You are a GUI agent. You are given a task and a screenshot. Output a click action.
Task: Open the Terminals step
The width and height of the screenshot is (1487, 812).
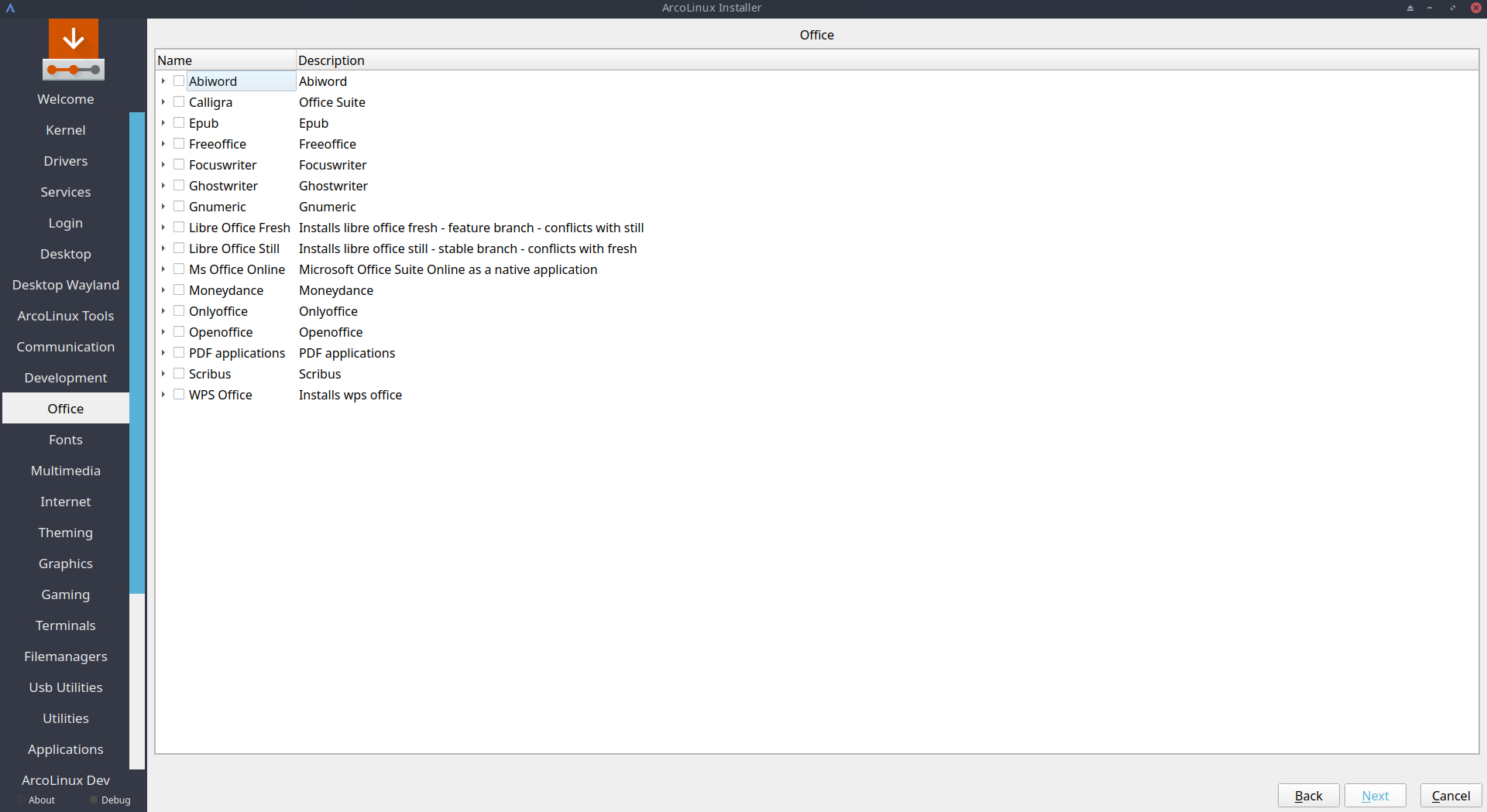(66, 625)
